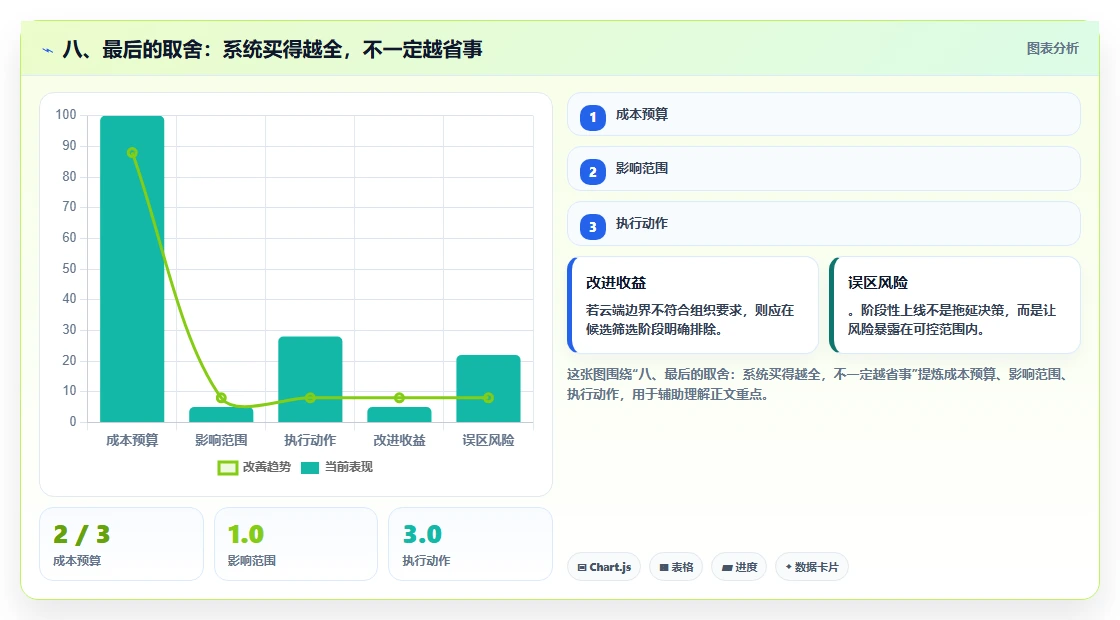Click the x-axis label 改进收益
Screen dimensions: 1120x620
tap(399, 440)
